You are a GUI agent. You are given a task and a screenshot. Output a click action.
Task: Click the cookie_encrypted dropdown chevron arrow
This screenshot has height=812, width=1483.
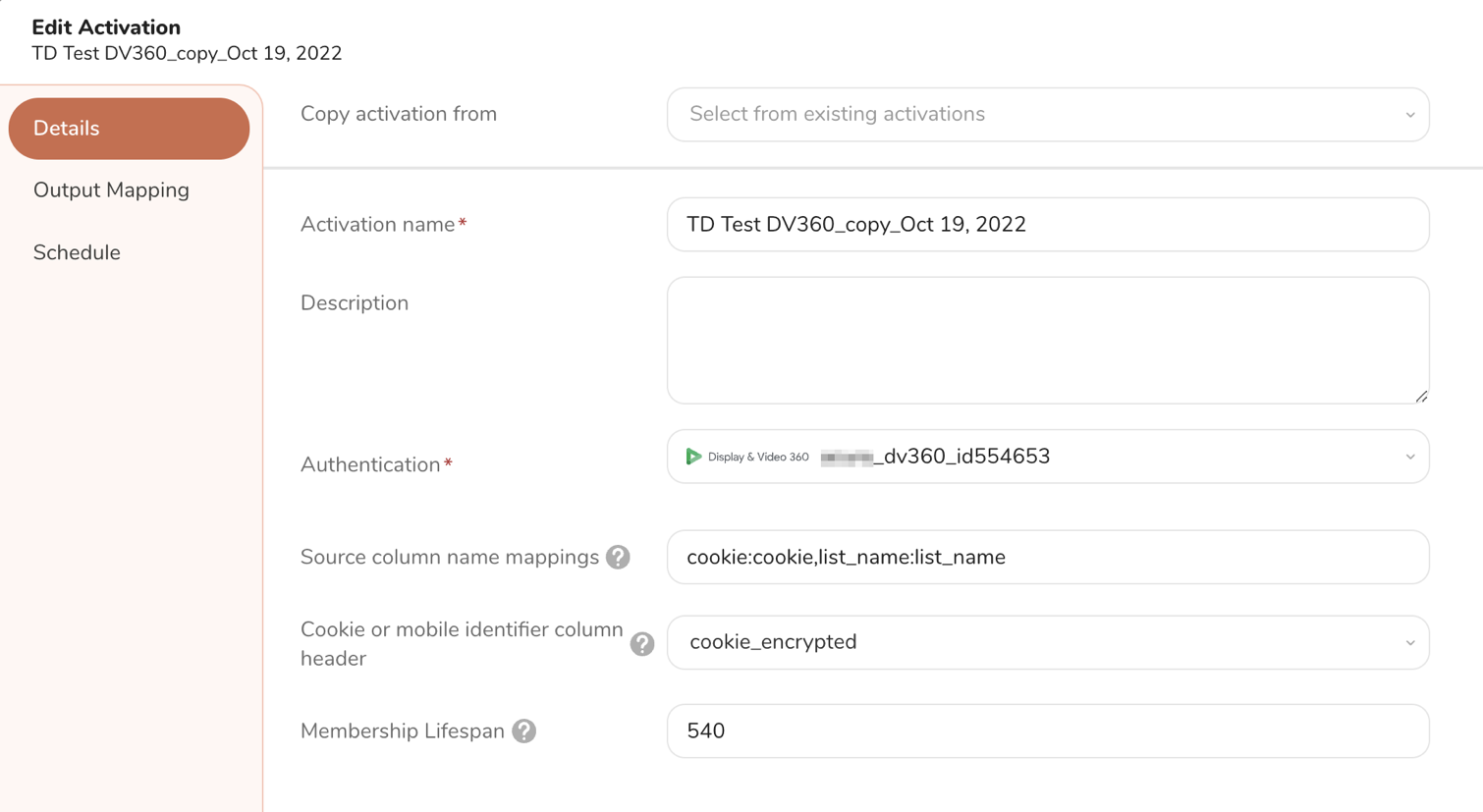(1409, 643)
